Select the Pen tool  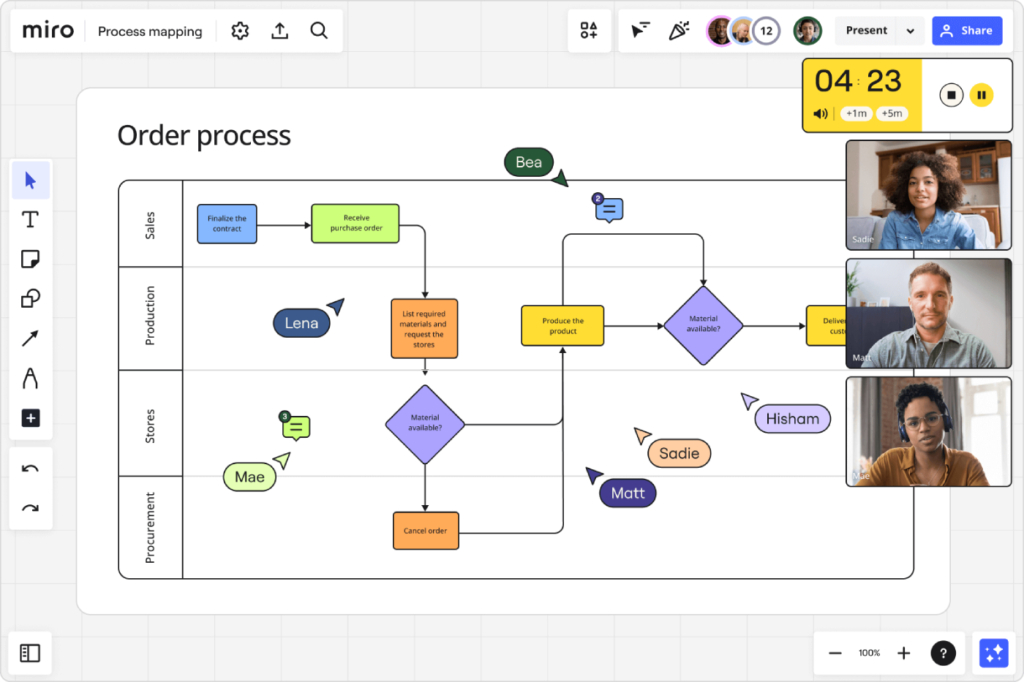pos(30,378)
